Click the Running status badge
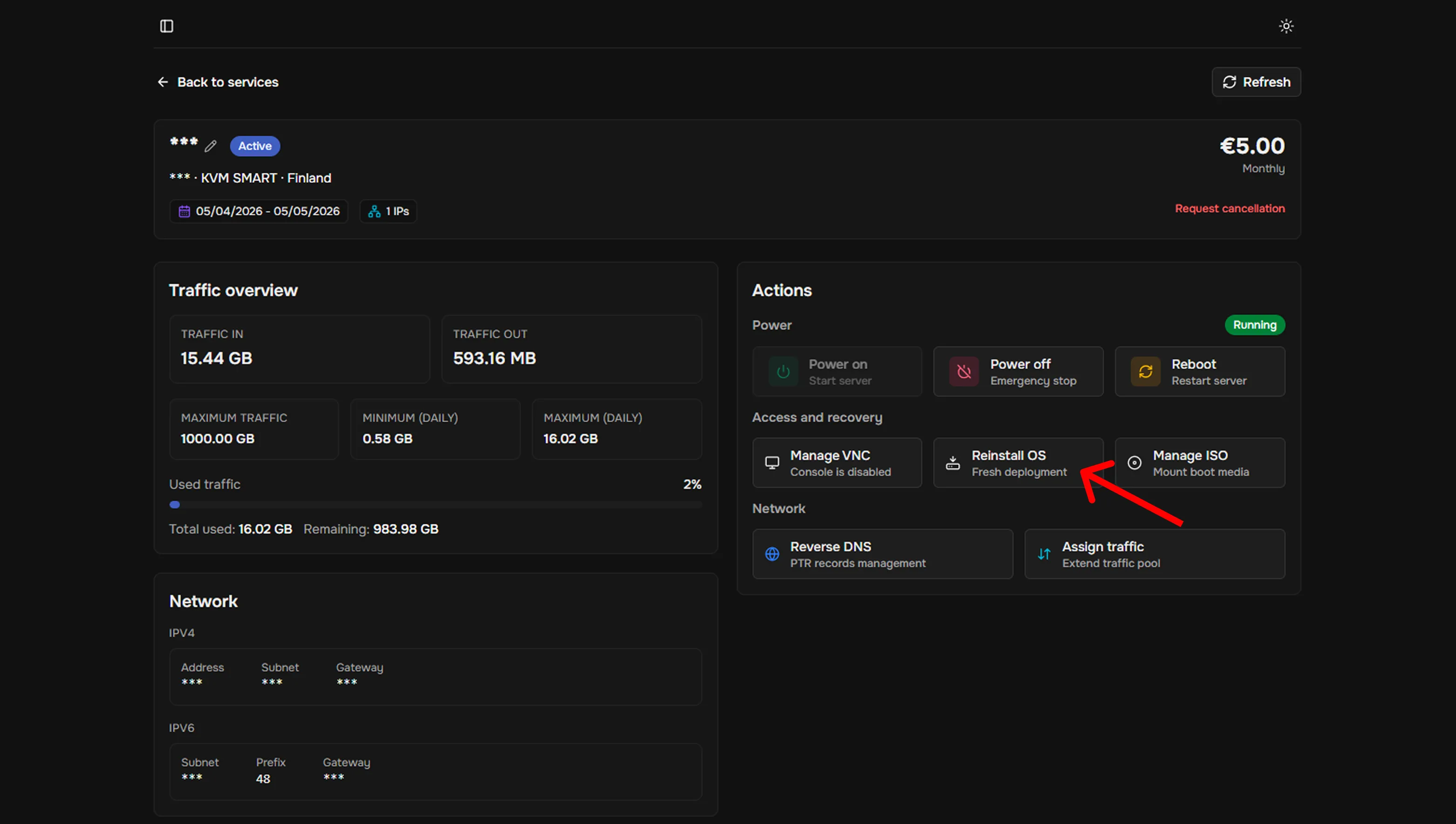This screenshot has height=824, width=1456. [1255, 325]
